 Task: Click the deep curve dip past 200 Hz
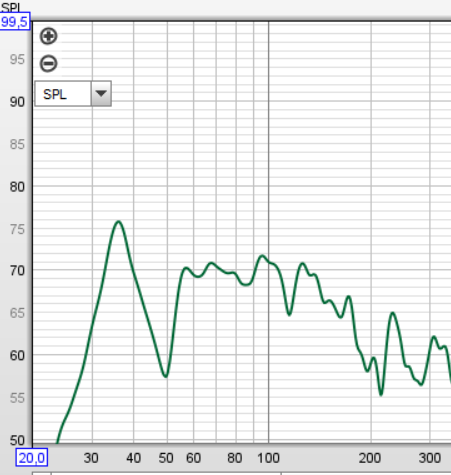tap(381, 394)
